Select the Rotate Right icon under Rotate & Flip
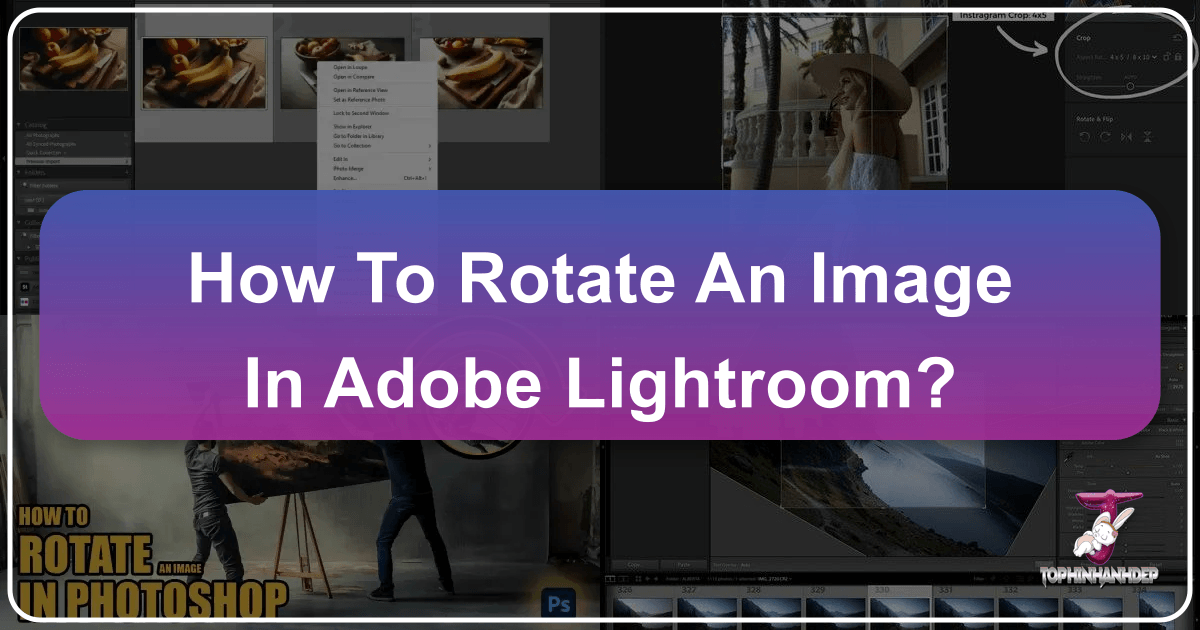Image resolution: width=1200 pixels, height=630 pixels. [1106, 134]
